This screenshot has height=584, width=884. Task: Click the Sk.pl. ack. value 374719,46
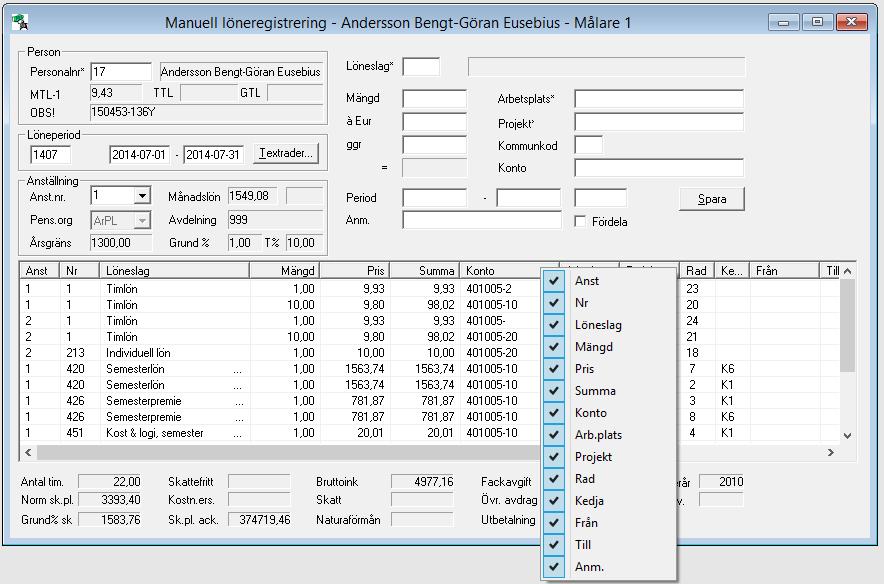pos(259,519)
